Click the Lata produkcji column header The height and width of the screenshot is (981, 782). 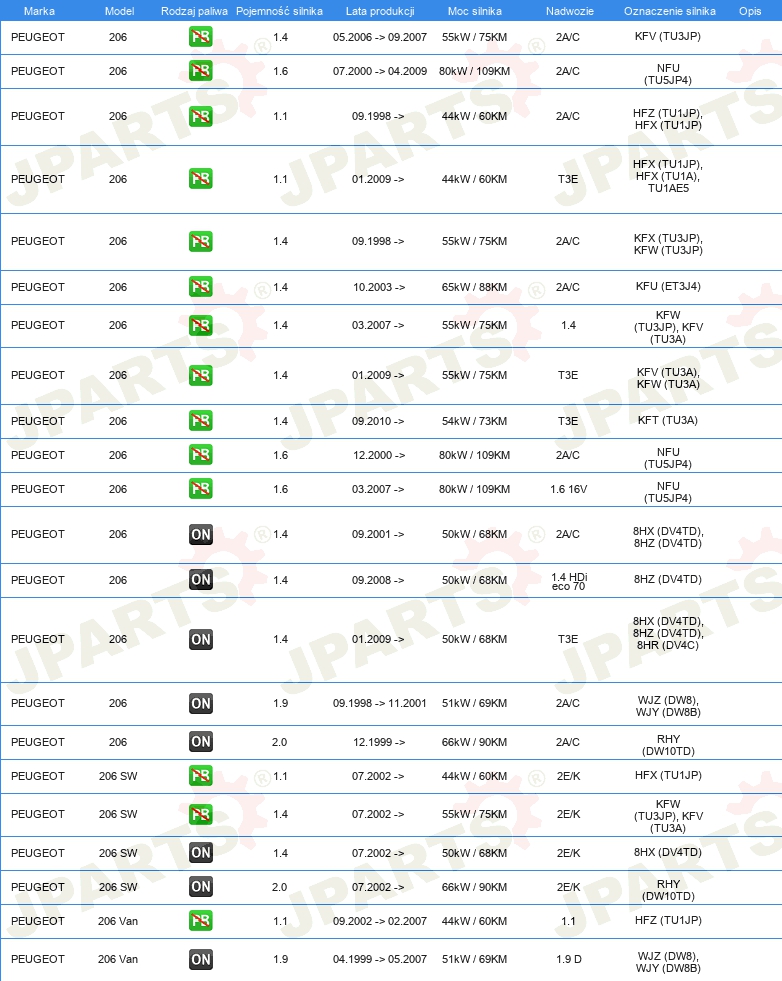click(380, 11)
